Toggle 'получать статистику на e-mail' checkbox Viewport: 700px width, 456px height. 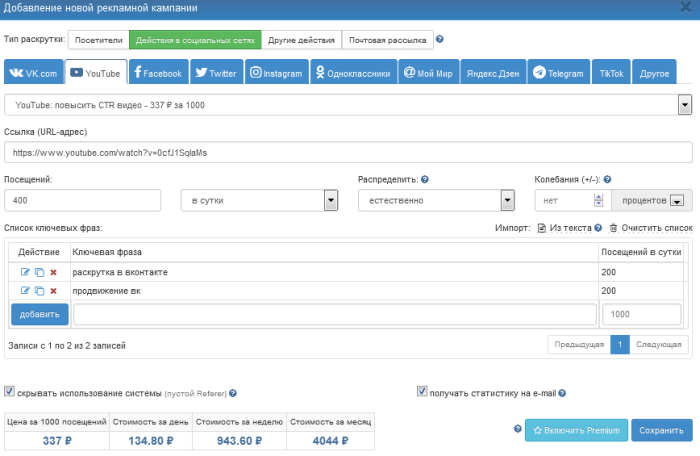pos(422,392)
